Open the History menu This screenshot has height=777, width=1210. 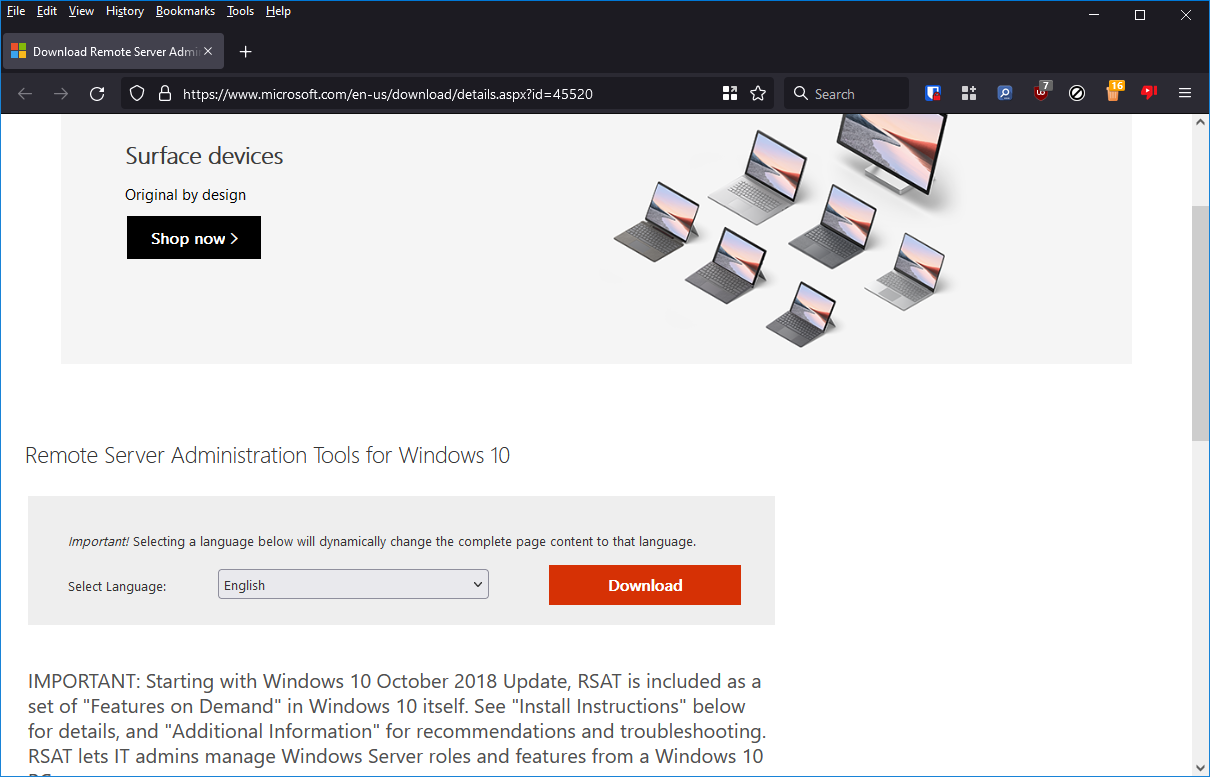(x=125, y=11)
